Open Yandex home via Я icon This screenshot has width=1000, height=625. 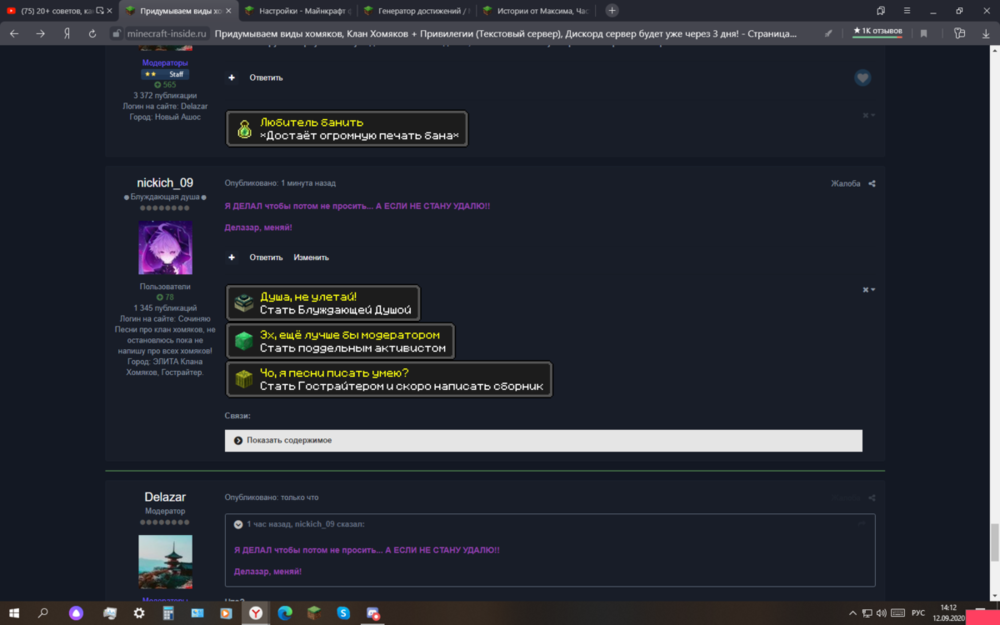67,34
